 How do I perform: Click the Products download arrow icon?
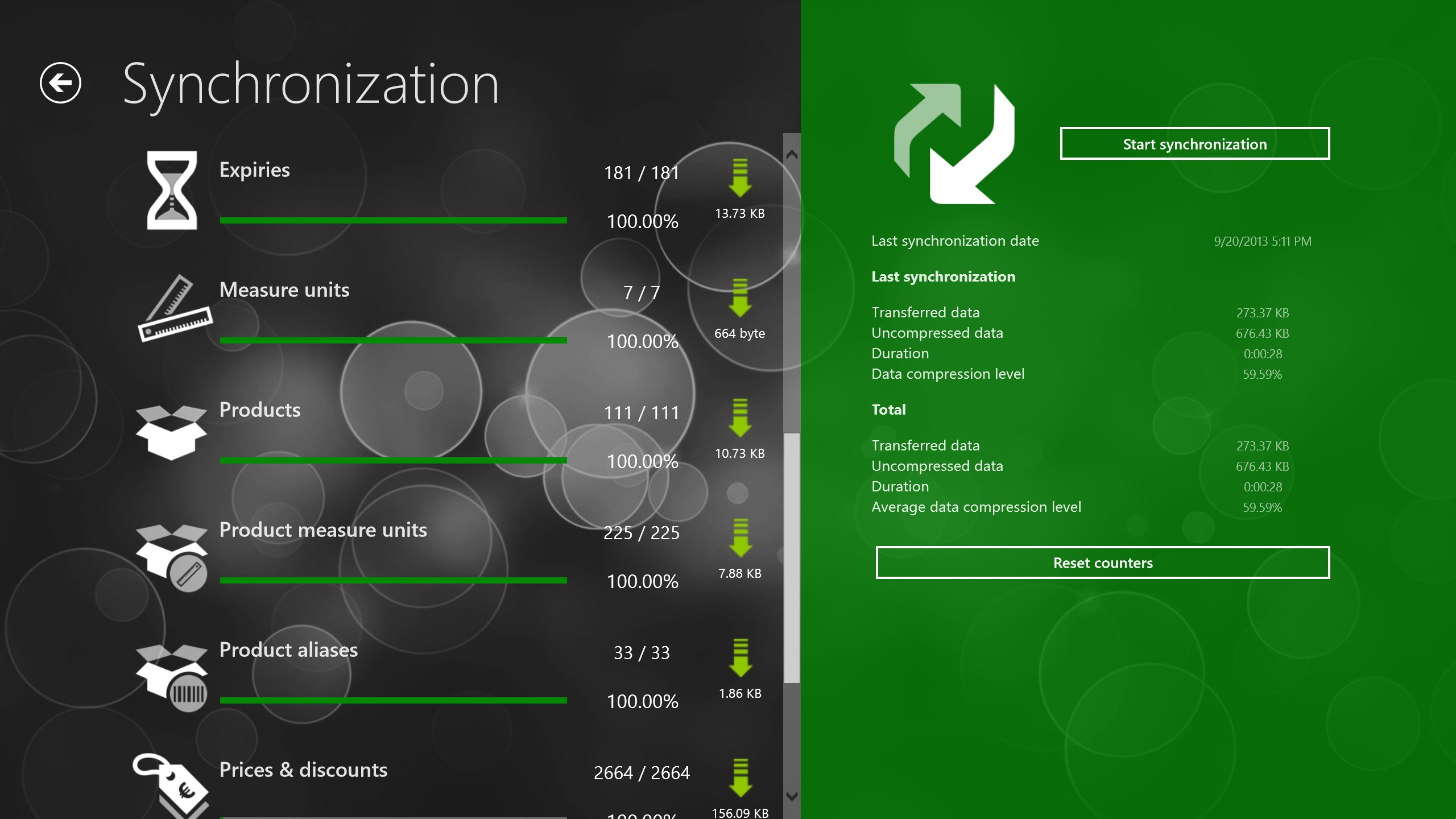click(740, 418)
